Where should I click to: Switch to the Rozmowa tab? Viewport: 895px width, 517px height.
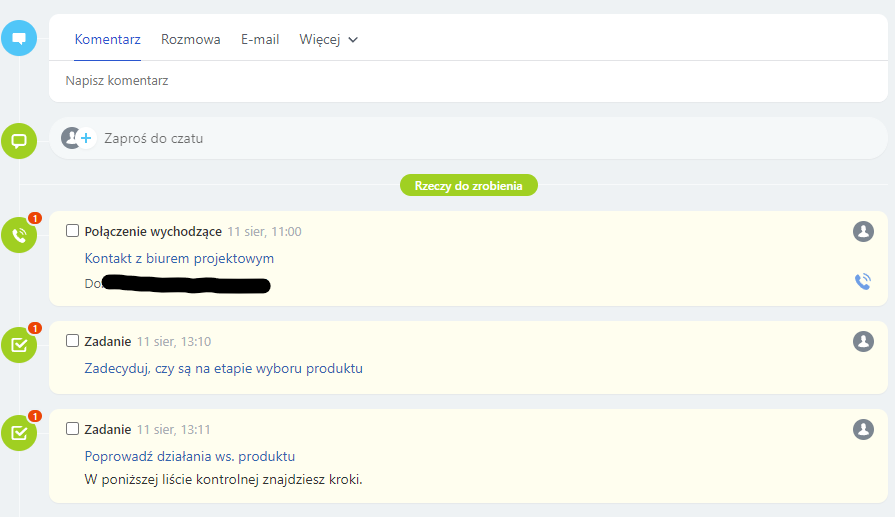point(191,40)
